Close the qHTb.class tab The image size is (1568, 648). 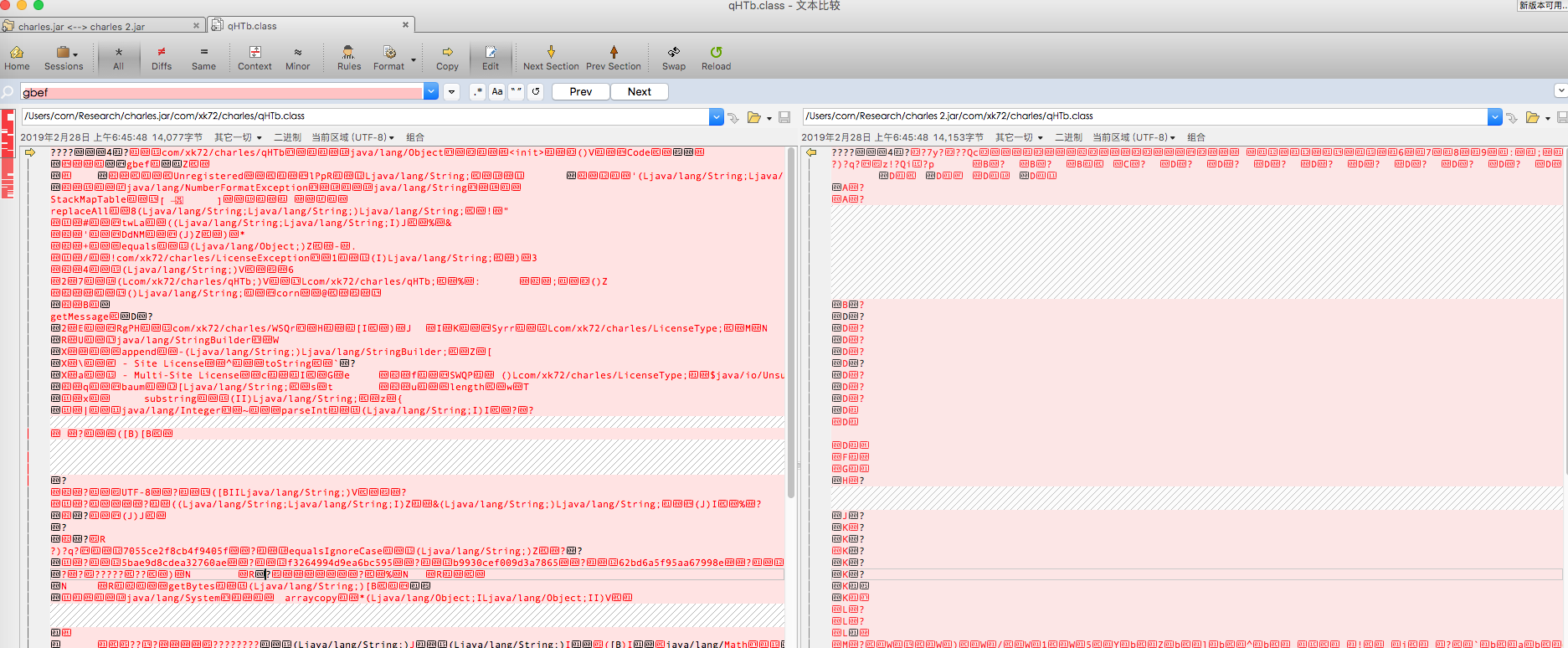tap(405, 25)
